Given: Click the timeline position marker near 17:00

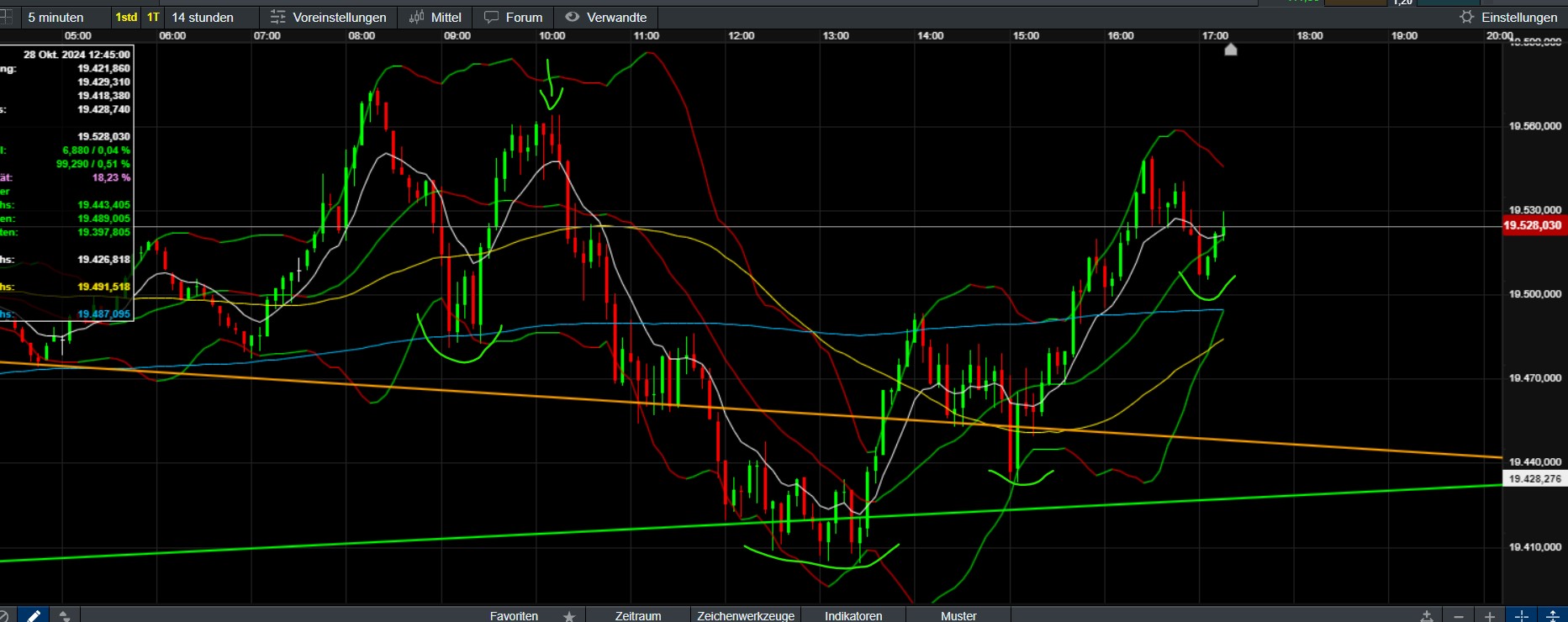Looking at the screenshot, I should tap(1231, 49).
